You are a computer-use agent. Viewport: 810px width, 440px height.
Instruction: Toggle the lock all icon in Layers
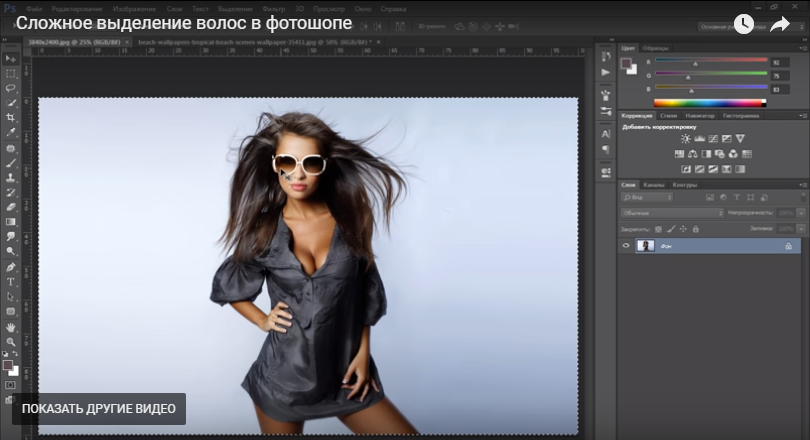point(697,229)
